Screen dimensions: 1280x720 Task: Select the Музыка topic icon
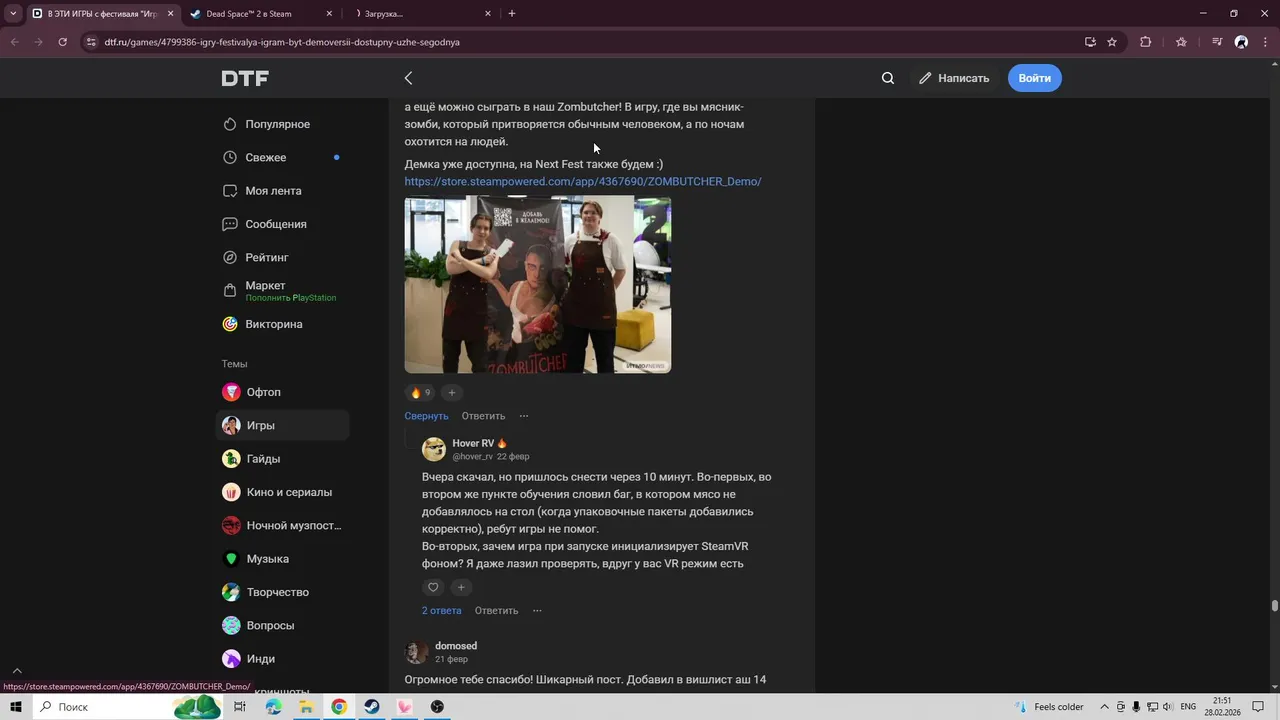tap(231, 559)
